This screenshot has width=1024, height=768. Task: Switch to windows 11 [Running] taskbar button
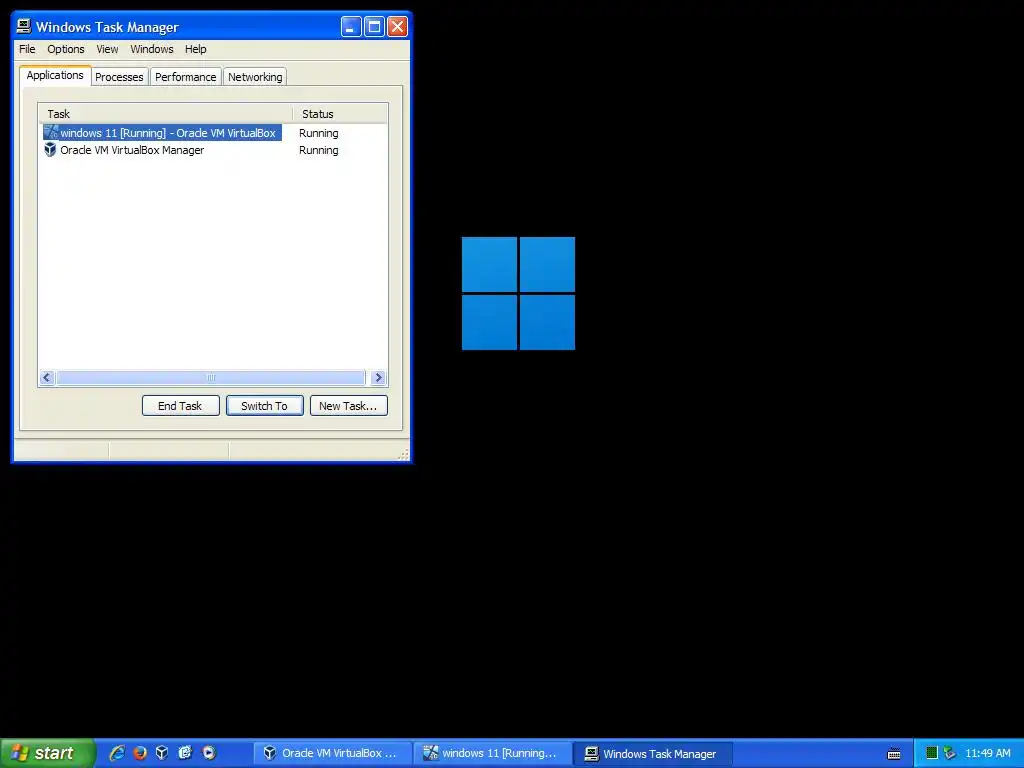pos(493,753)
